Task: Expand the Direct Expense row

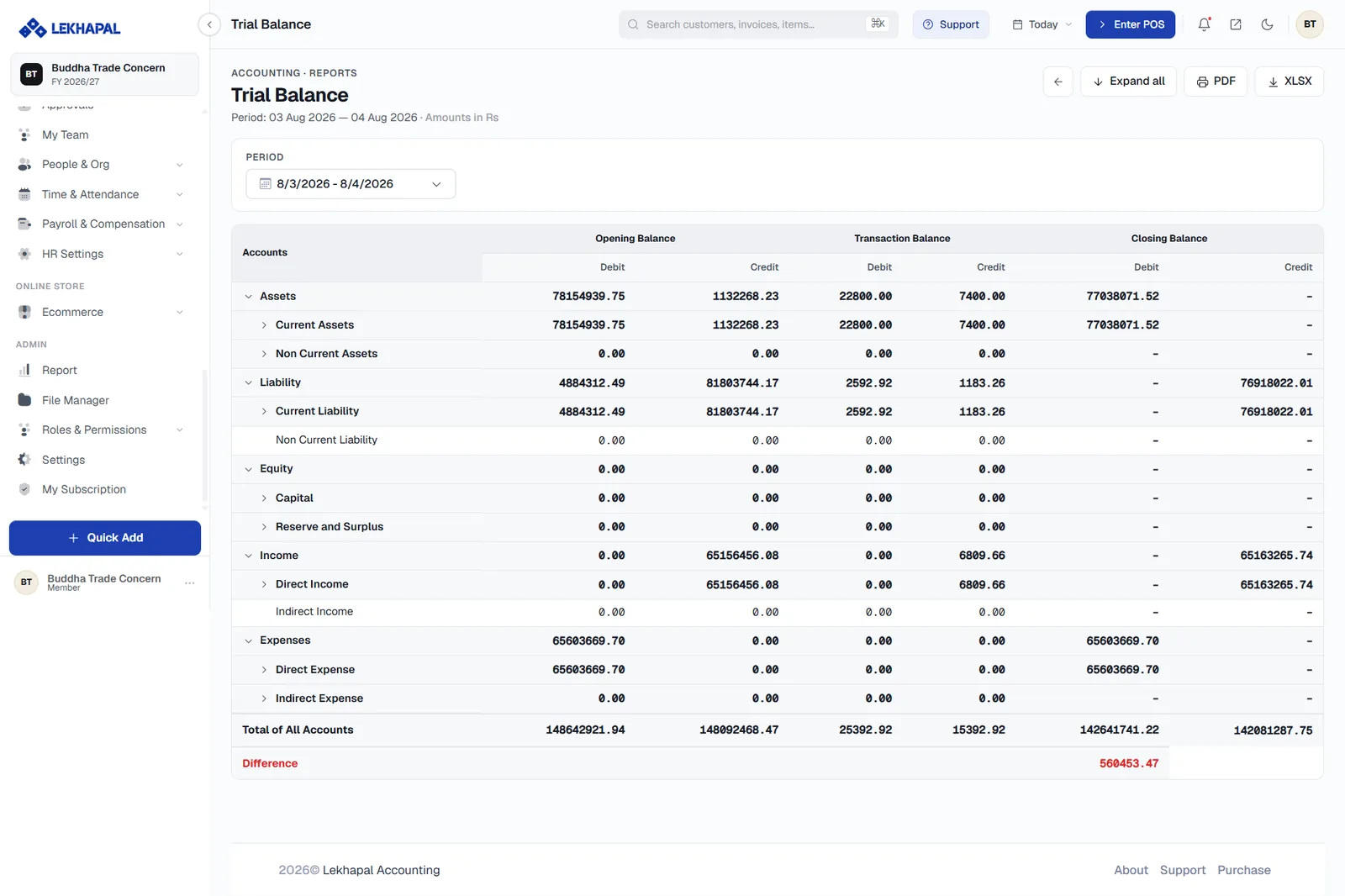Action: point(264,670)
